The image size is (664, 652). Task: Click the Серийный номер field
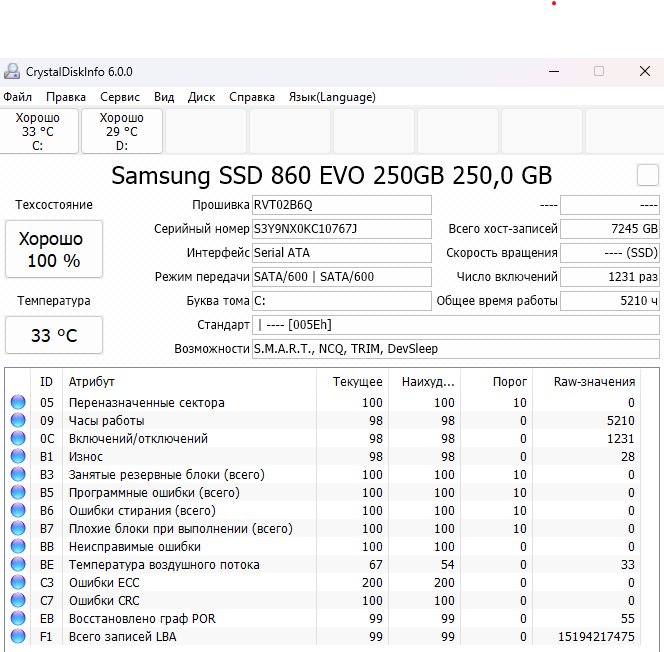[x=341, y=229]
